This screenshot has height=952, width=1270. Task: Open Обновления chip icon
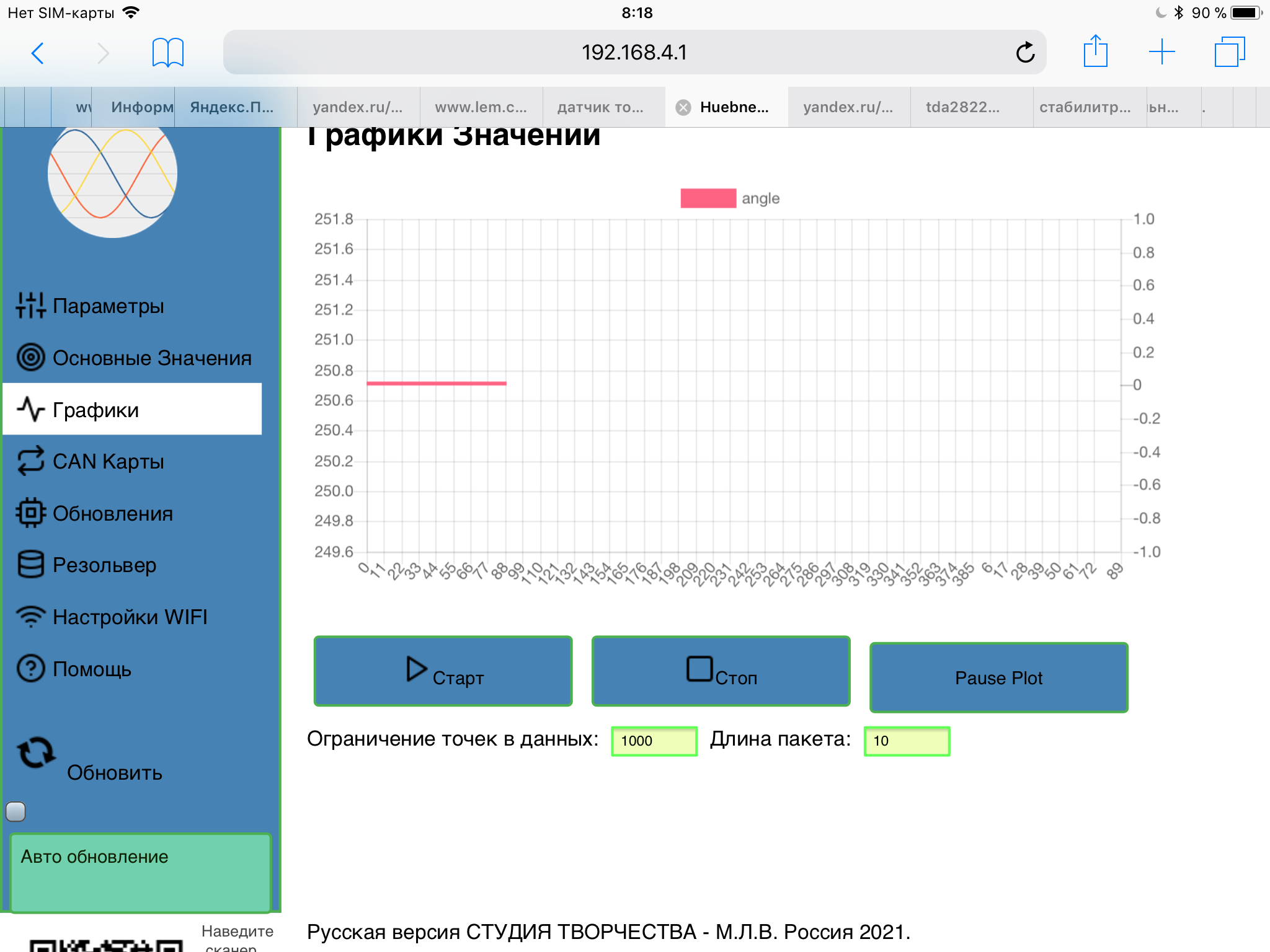coord(30,513)
